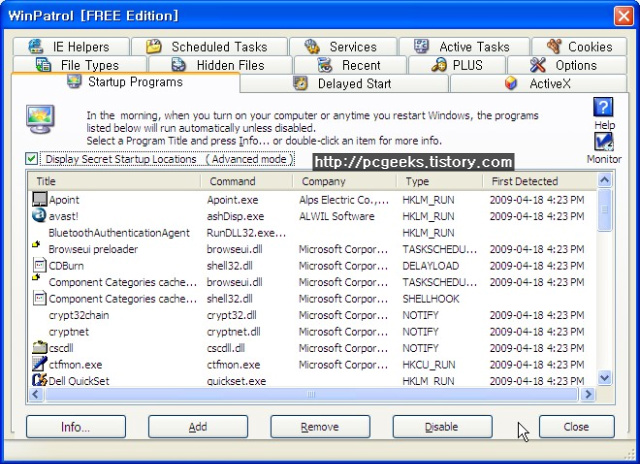Click the vertical scrollbar up arrow
This screenshot has height=464, width=640.
pyautogui.click(x=604, y=180)
